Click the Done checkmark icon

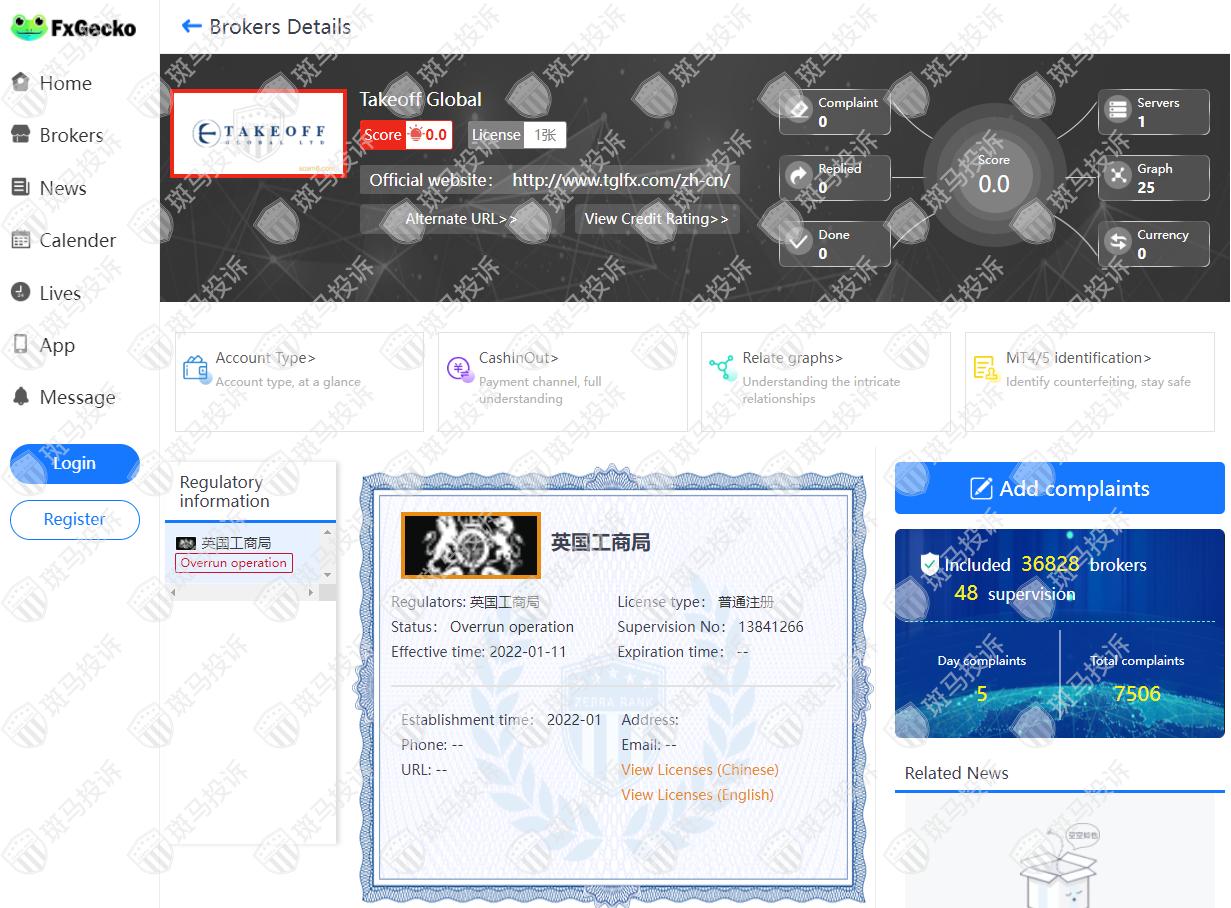point(798,242)
